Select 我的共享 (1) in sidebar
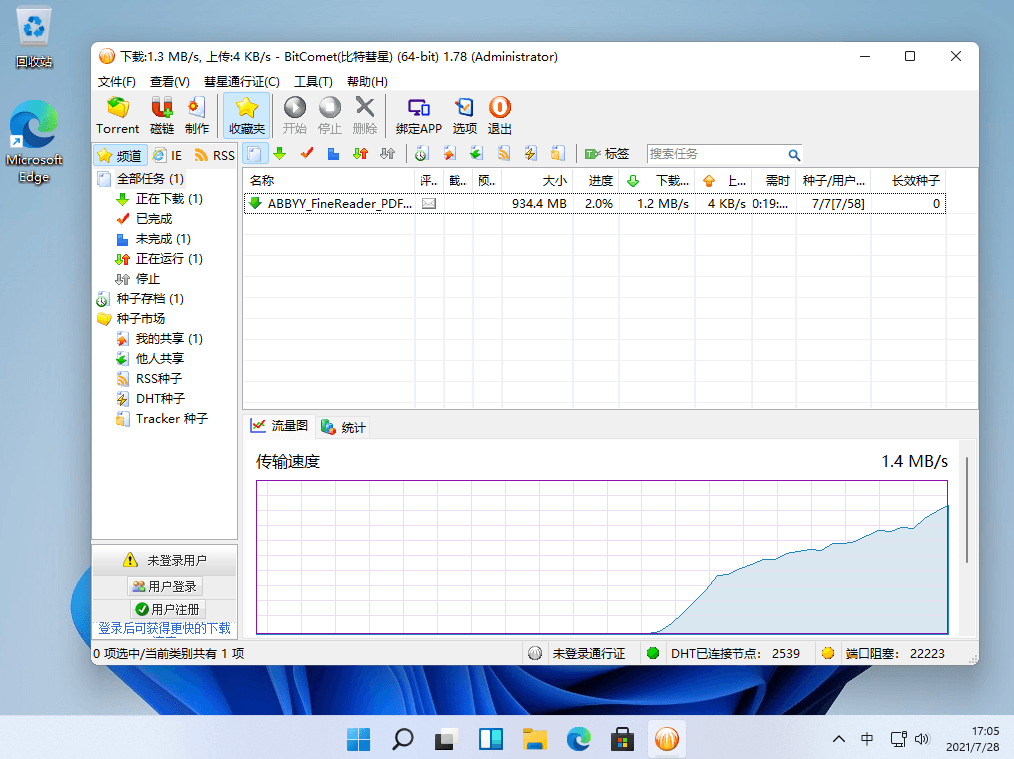The height and width of the screenshot is (759, 1014). [169, 339]
